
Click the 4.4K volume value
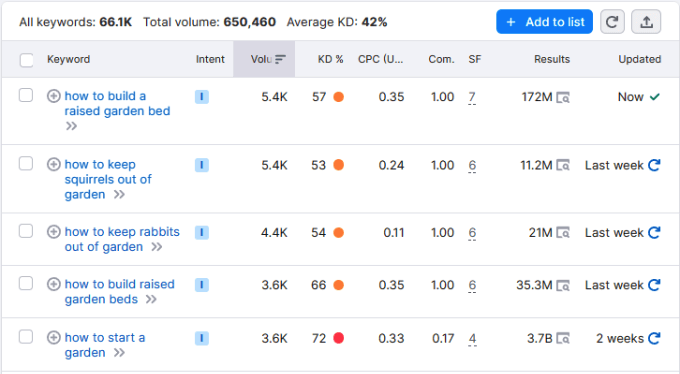(274, 233)
